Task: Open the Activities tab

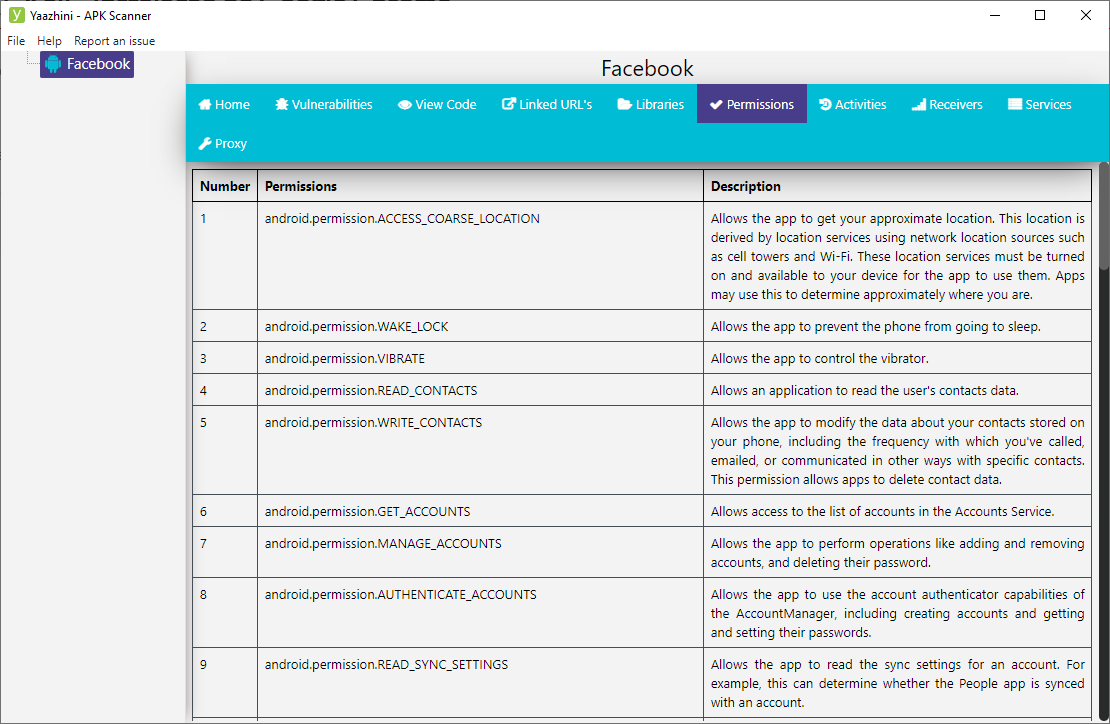Action: click(853, 104)
